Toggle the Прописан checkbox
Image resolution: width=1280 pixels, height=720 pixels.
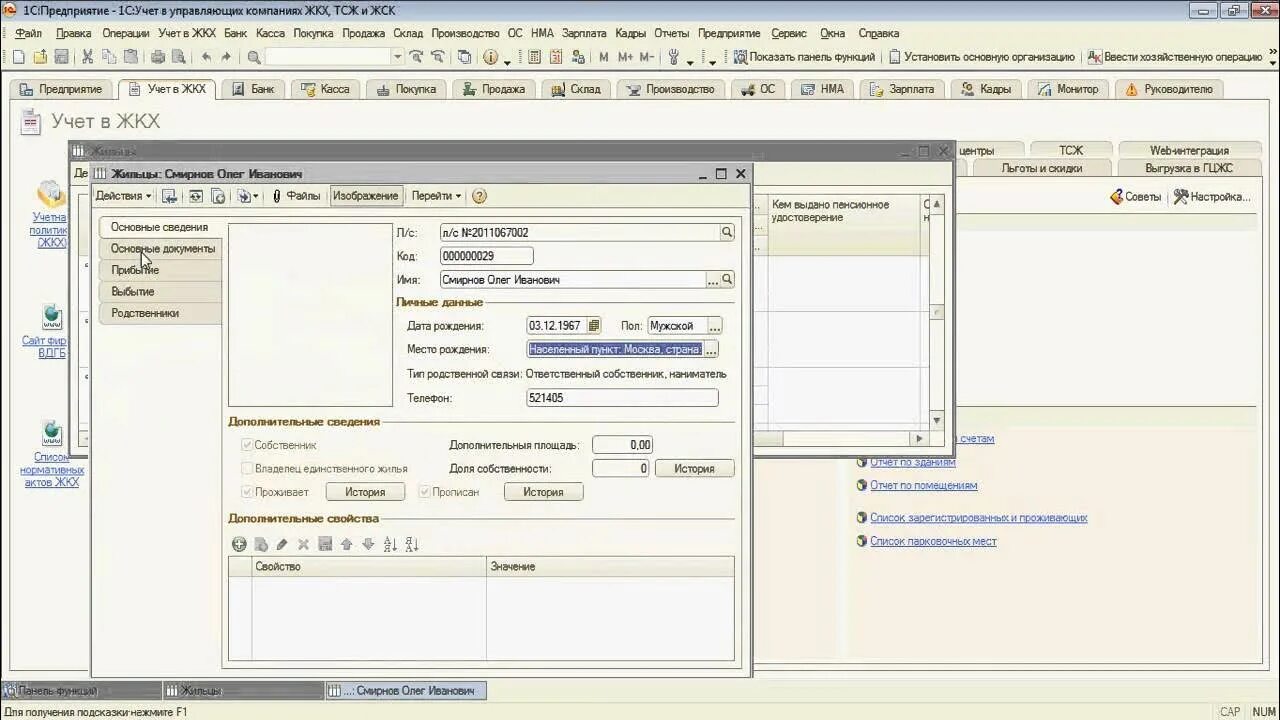coord(425,492)
